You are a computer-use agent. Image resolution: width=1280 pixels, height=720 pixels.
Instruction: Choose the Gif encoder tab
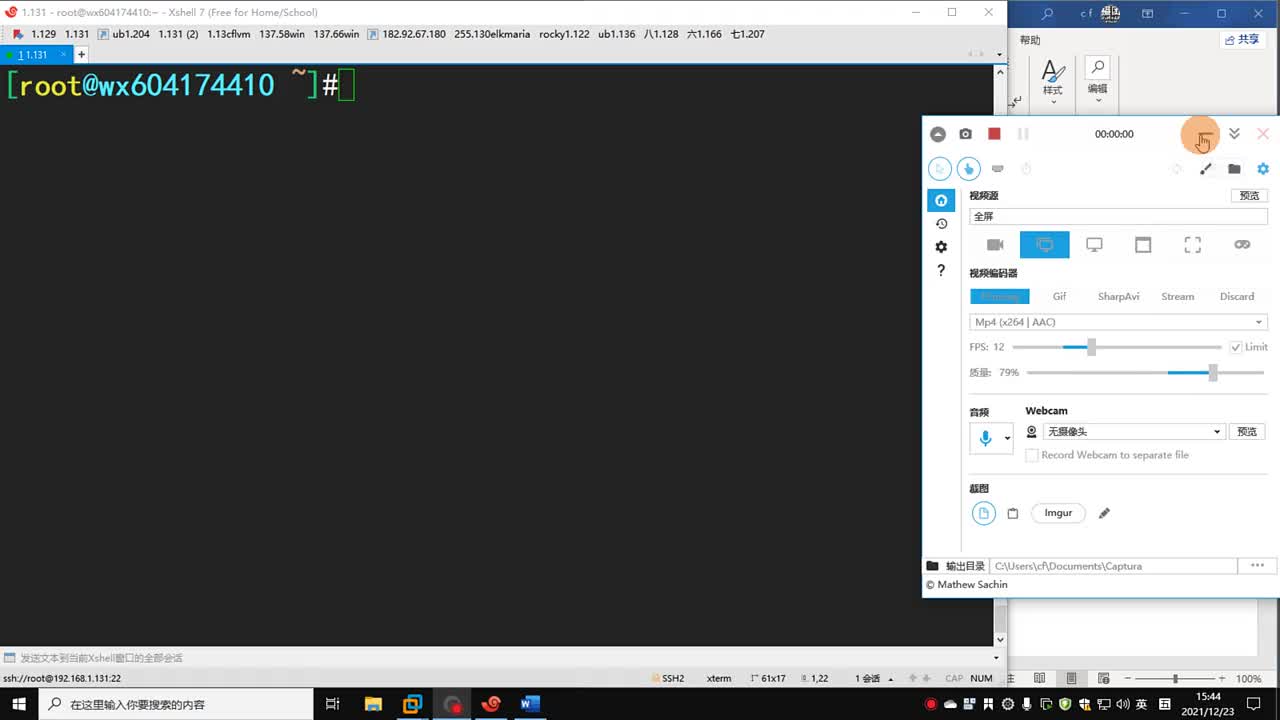pyautogui.click(x=1059, y=297)
